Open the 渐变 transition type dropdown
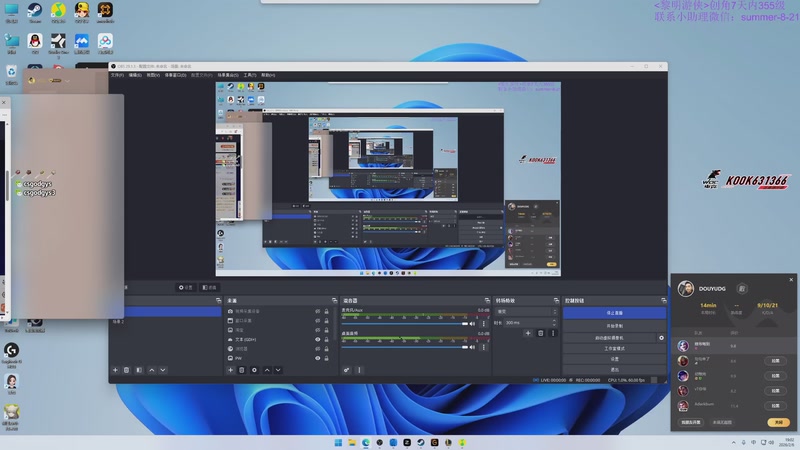This screenshot has height=450, width=800. [527, 311]
